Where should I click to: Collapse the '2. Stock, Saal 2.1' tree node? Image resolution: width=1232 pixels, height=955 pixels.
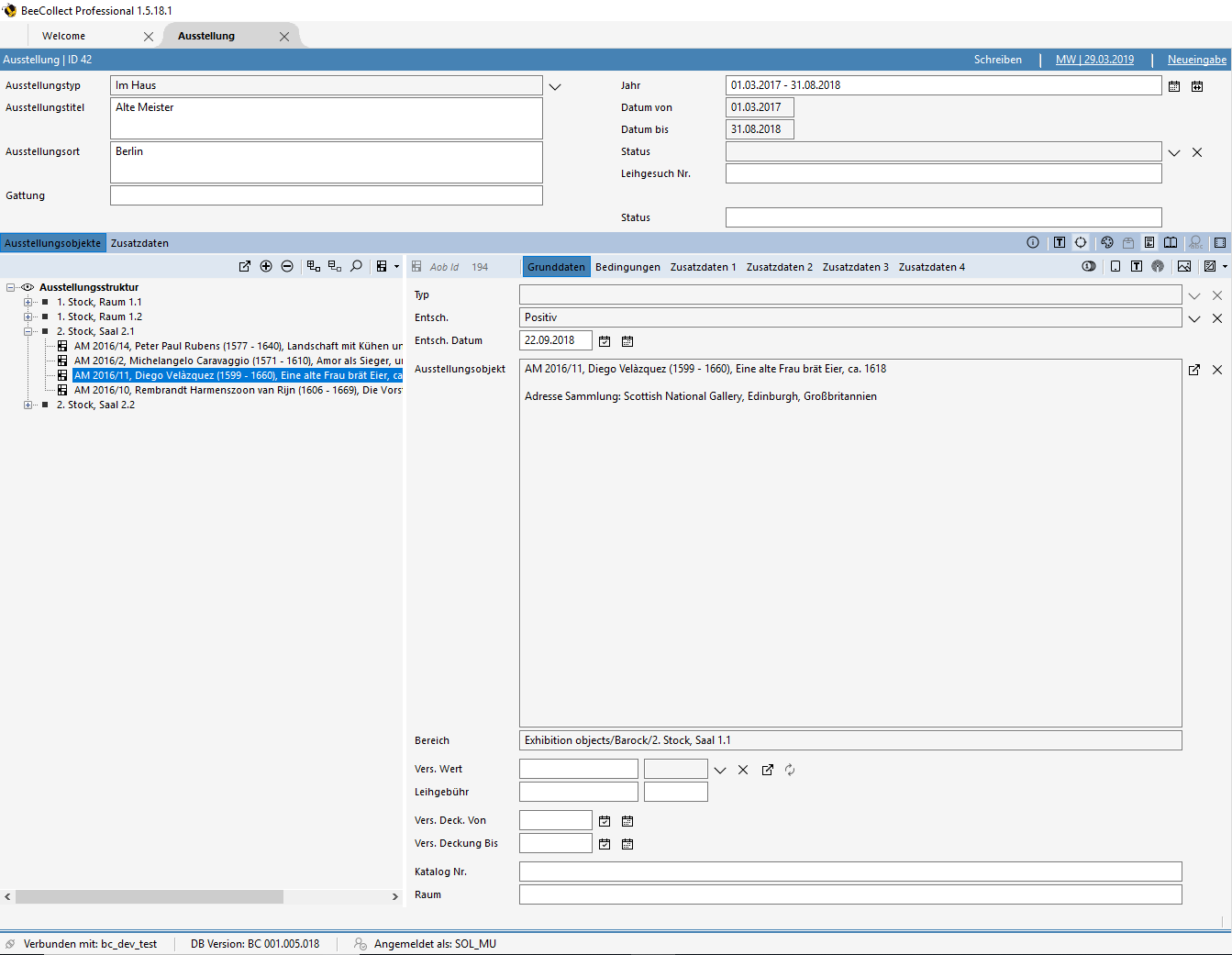(x=28, y=331)
